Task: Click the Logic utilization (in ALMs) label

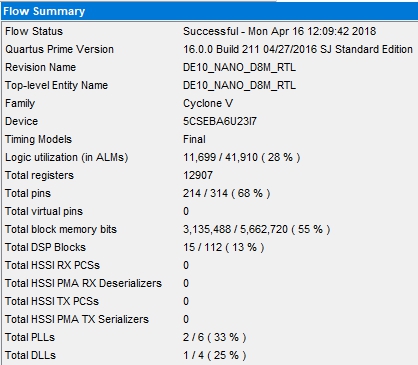Action: pyautogui.click(x=67, y=157)
